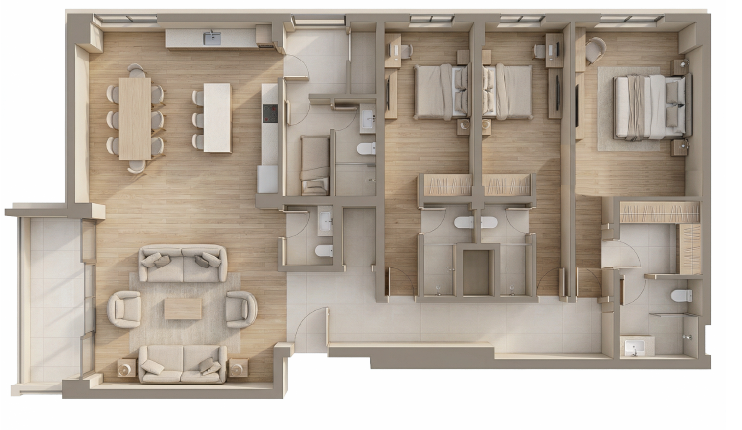Click the kitchen sink on the top counter
Viewport: 742px width, 430px height.
[212, 39]
